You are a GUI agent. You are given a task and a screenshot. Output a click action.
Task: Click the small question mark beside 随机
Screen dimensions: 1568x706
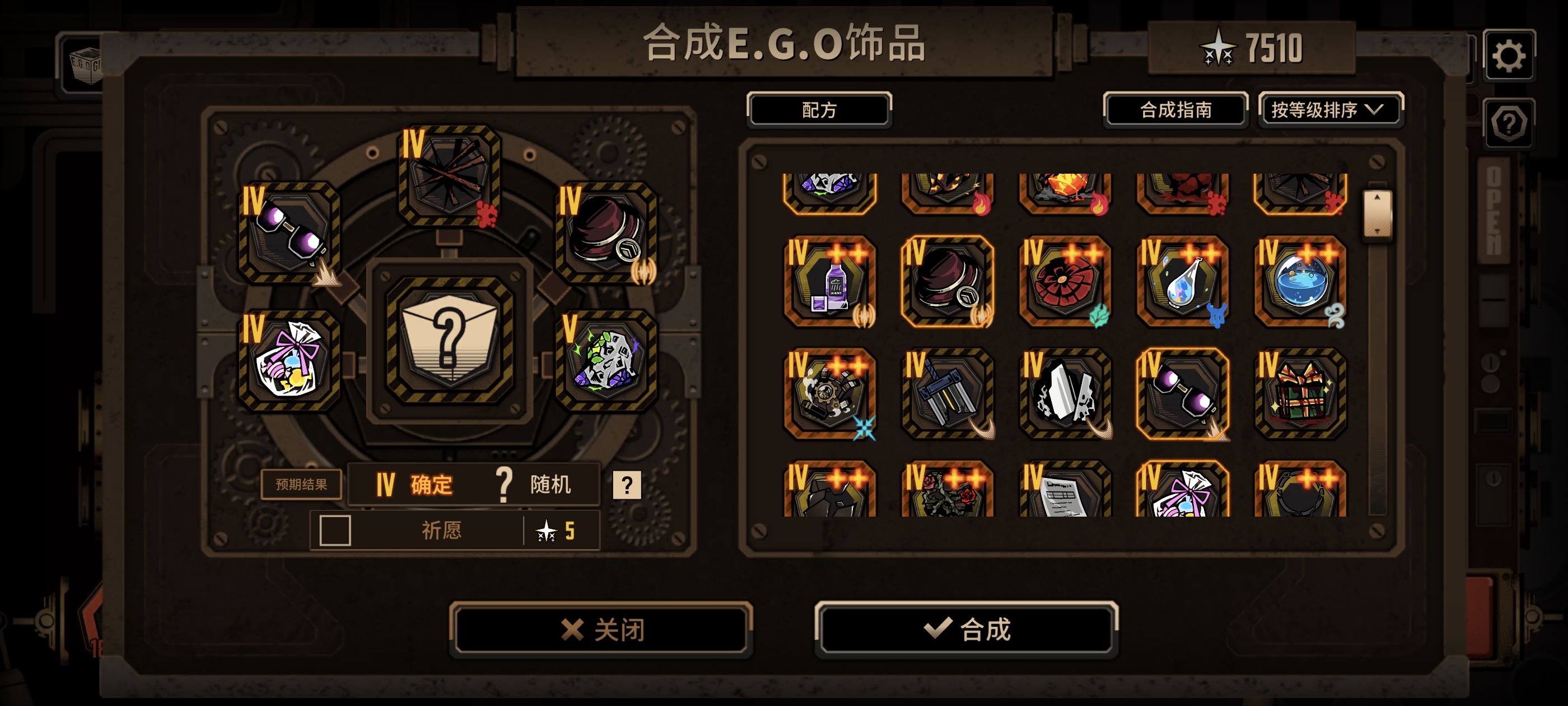(626, 485)
